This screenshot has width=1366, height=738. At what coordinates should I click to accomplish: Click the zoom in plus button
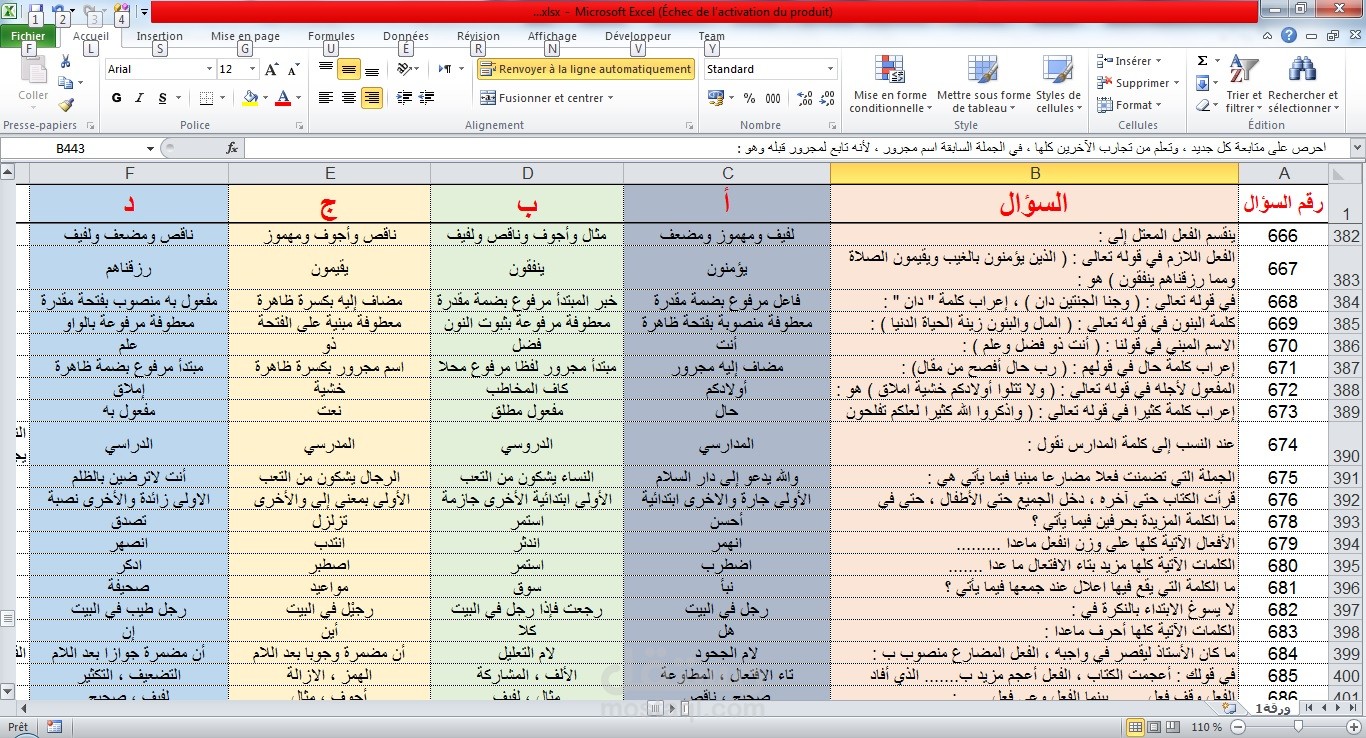tap(1355, 727)
